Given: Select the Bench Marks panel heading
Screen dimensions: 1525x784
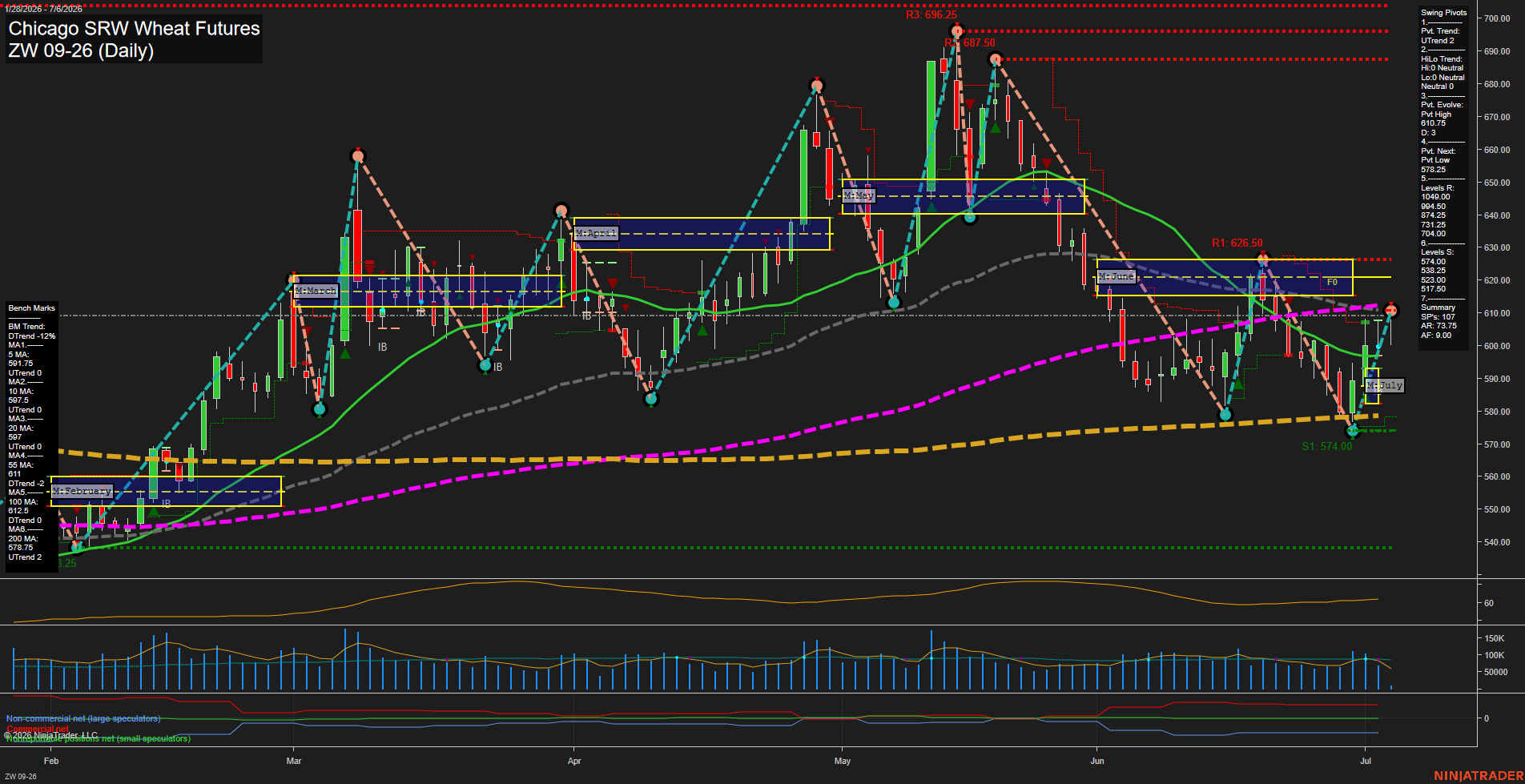Looking at the screenshot, I should click(x=32, y=308).
